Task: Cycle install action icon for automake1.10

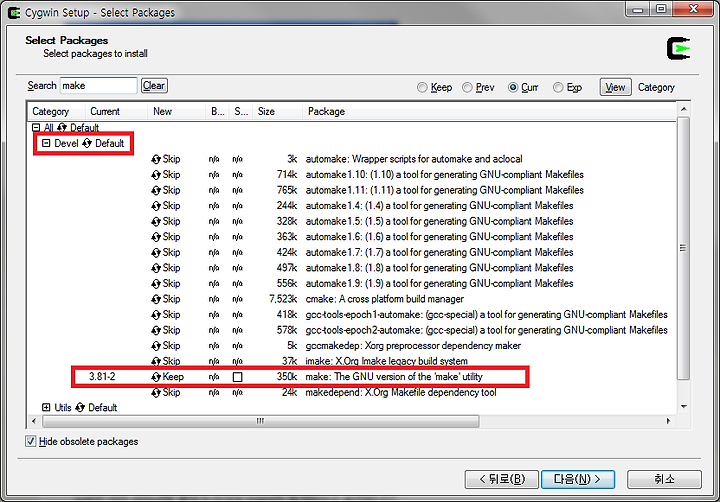Action: 156,175
